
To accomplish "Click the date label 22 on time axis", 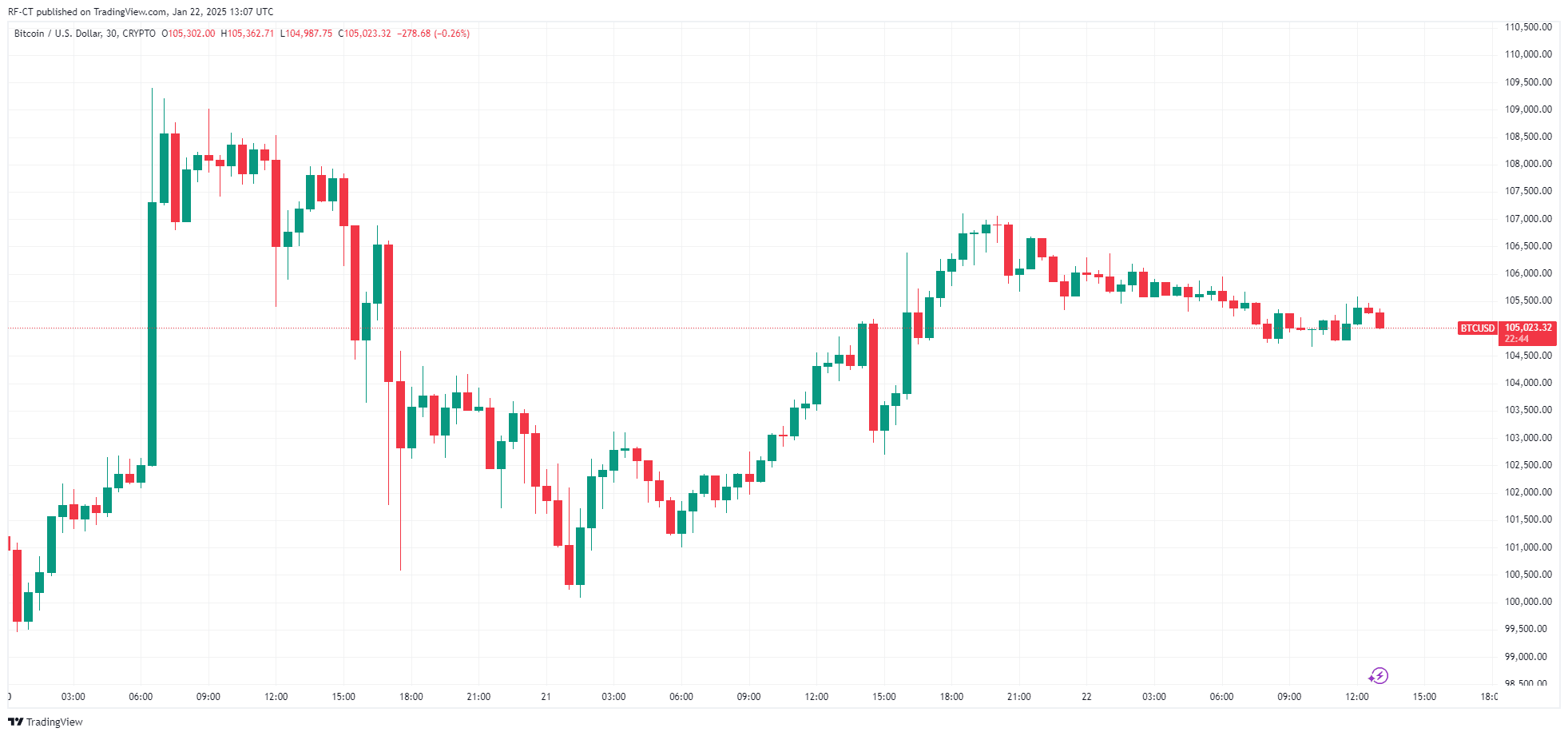I will point(1086,697).
